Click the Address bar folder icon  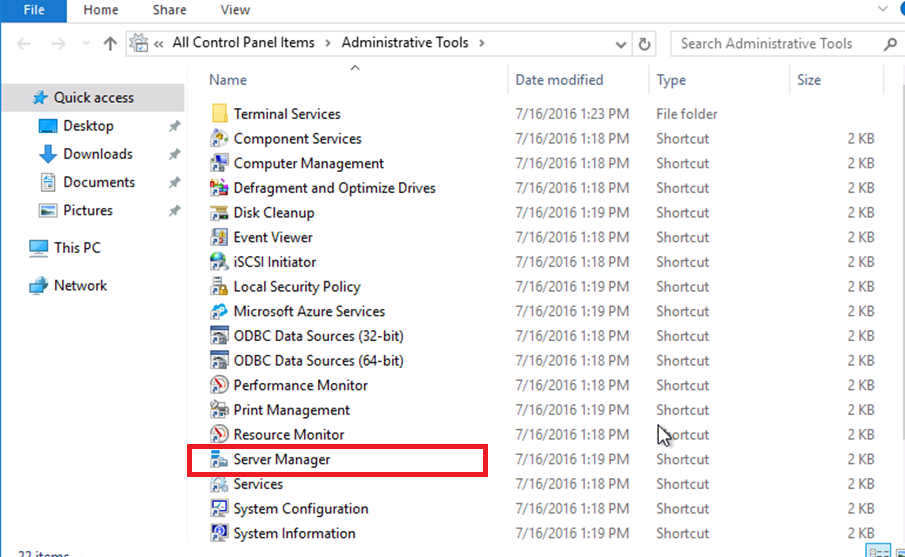(x=139, y=43)
